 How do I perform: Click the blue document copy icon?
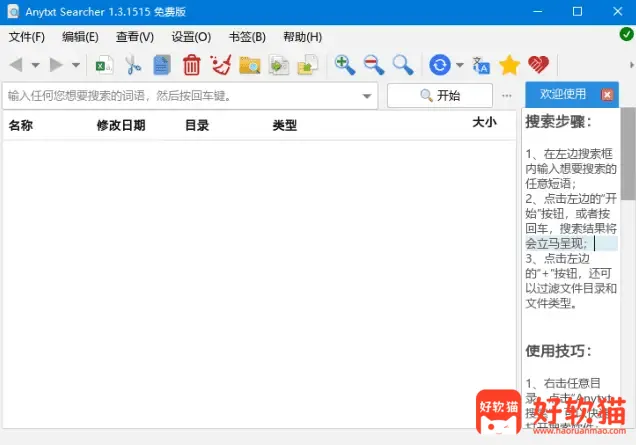tap(162, 65)
